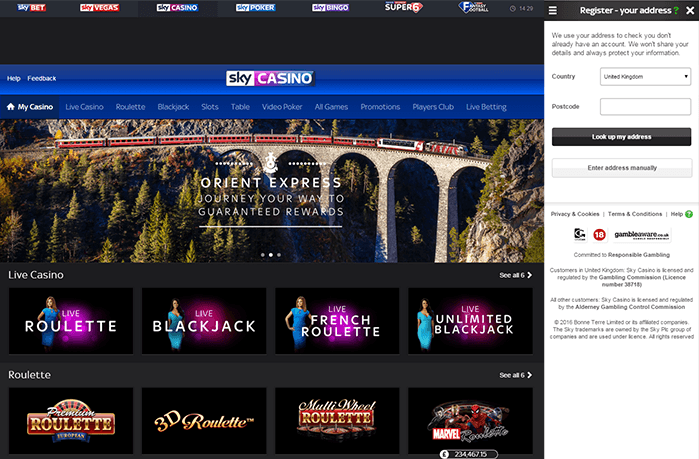Open Video Poker nav item
699x459 pixels.
[x=282, y=107]
